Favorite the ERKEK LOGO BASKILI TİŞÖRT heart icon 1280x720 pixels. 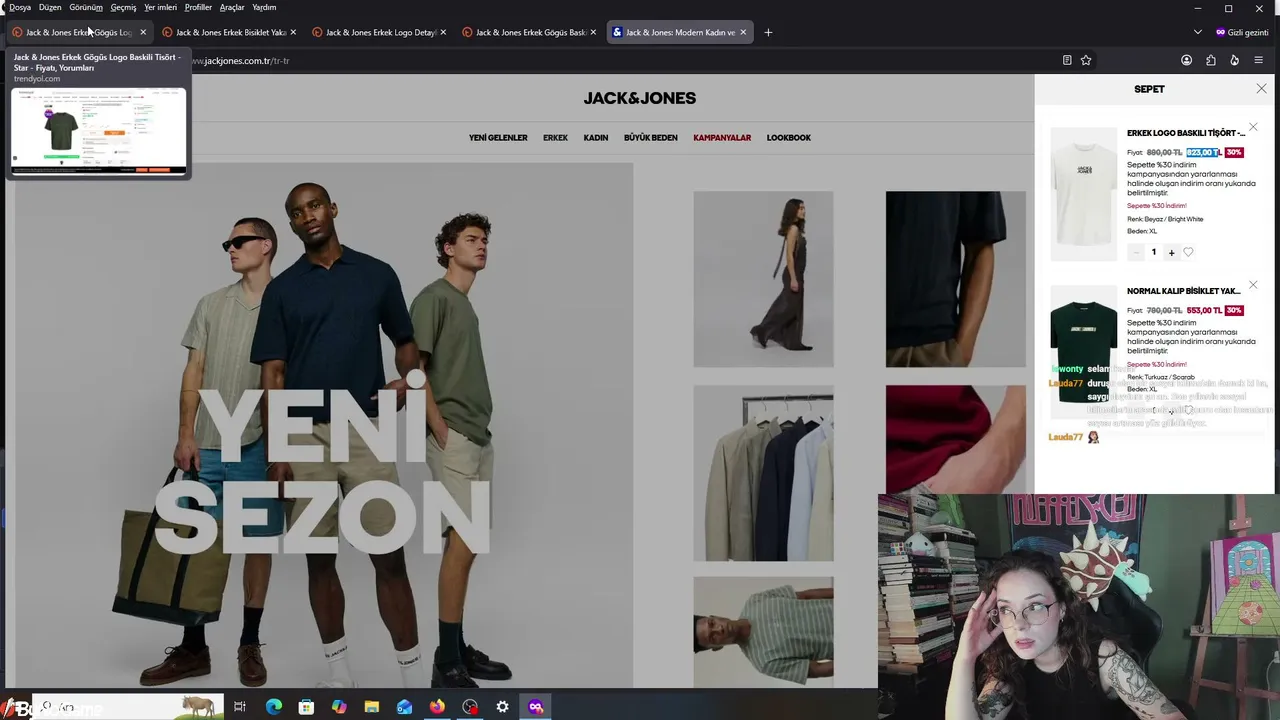coord(1188,252)
